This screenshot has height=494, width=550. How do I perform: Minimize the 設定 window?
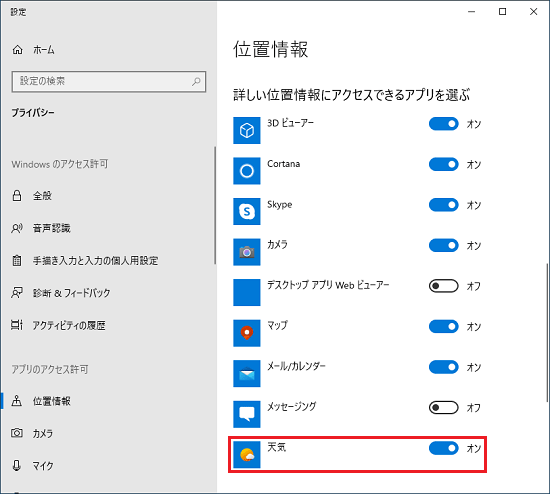coord(471,12)
